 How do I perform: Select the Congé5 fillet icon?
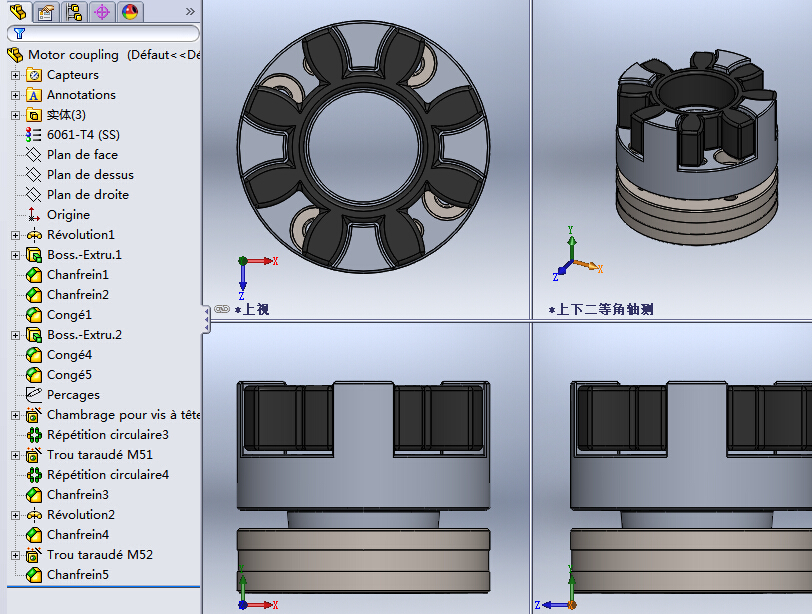(x=34, y=375)
